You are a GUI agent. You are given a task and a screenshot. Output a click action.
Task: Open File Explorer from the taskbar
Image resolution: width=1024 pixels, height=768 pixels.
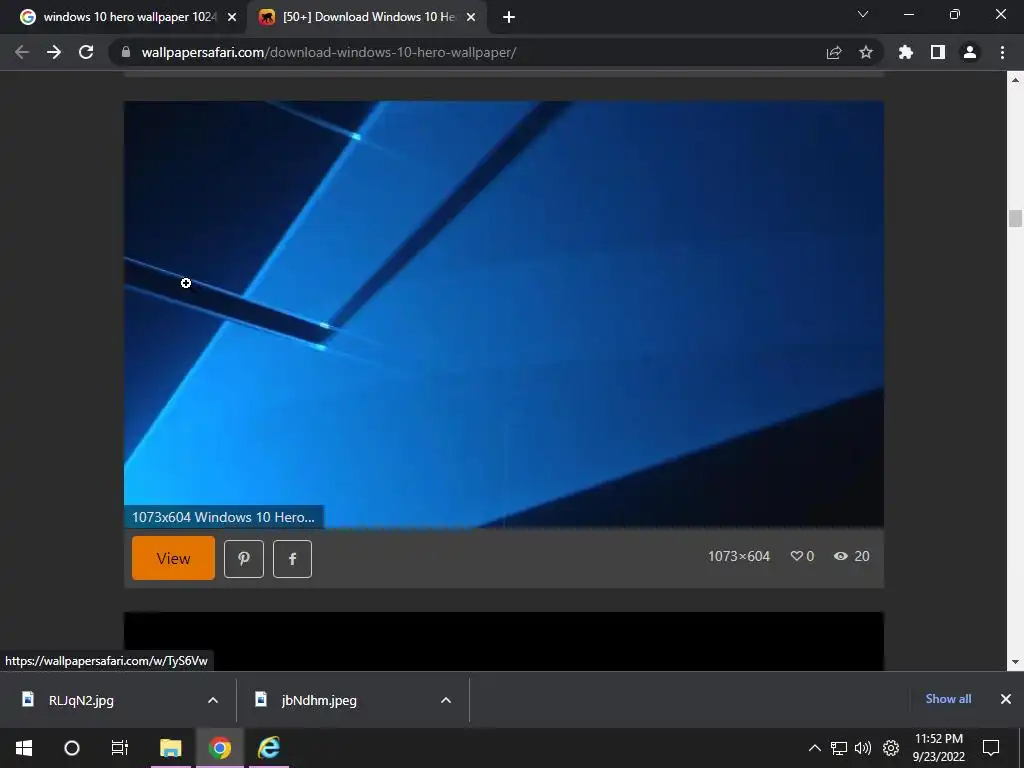pos(170,748)
